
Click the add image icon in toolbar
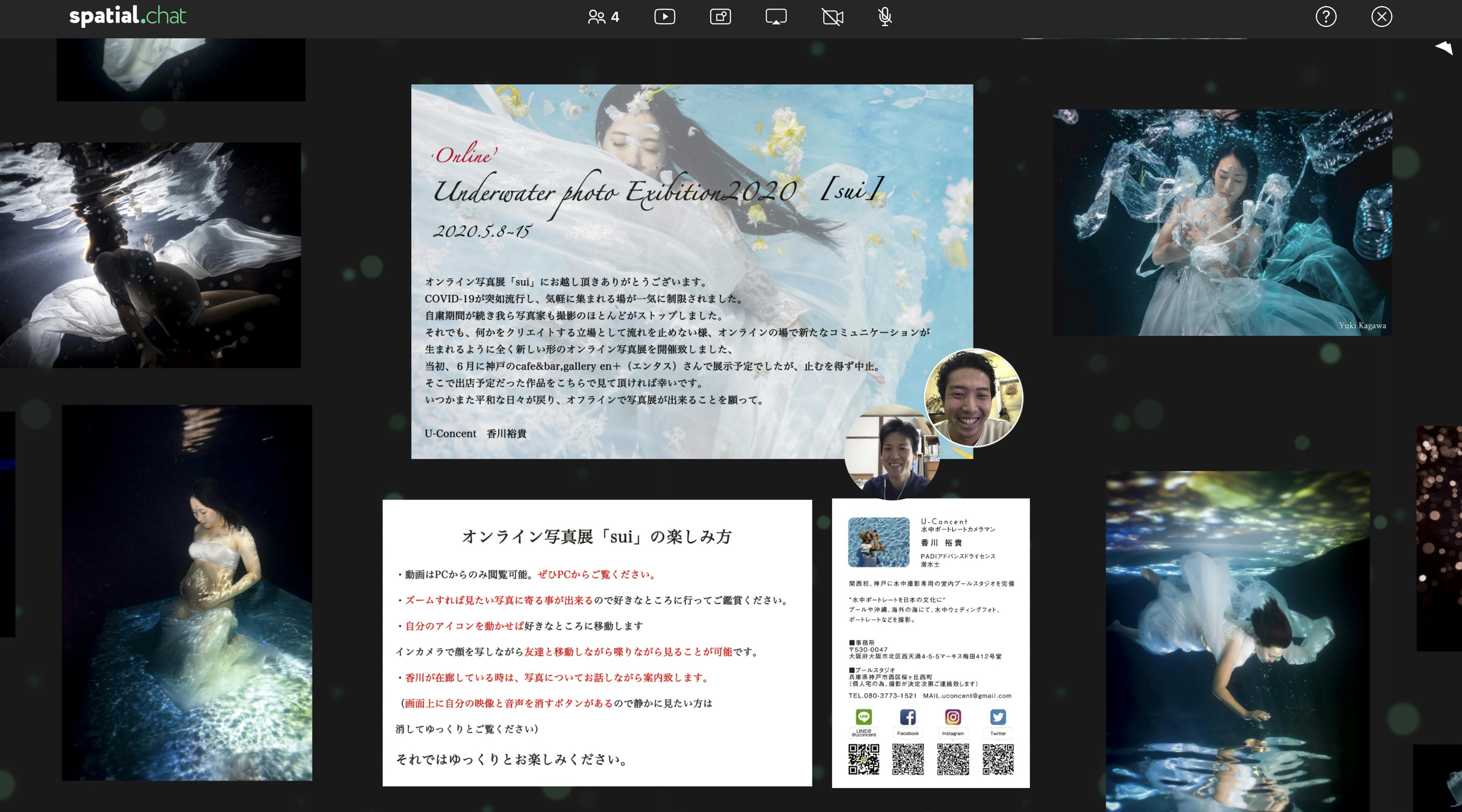point(720,17)
